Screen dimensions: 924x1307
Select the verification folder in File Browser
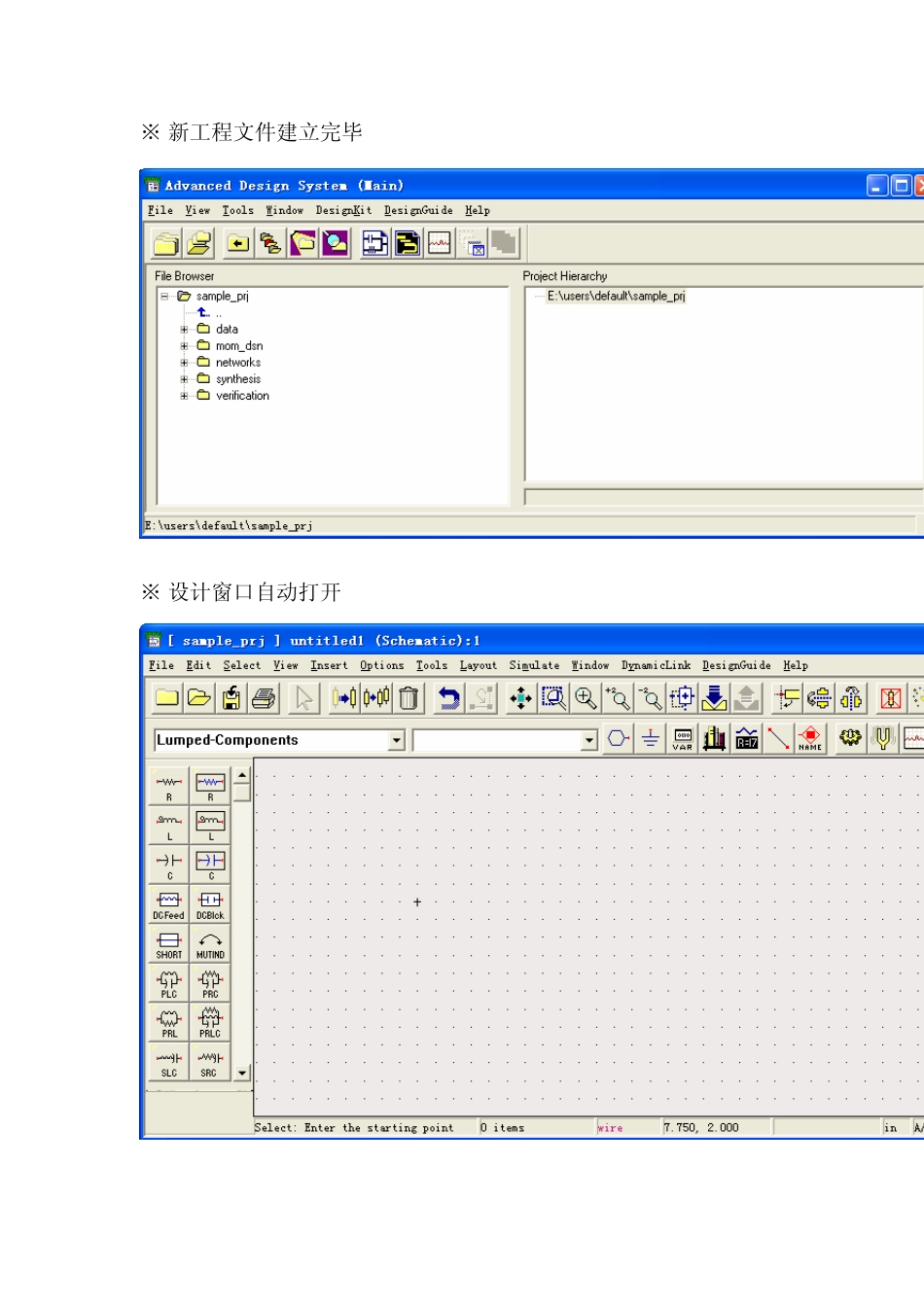(242, 396)
